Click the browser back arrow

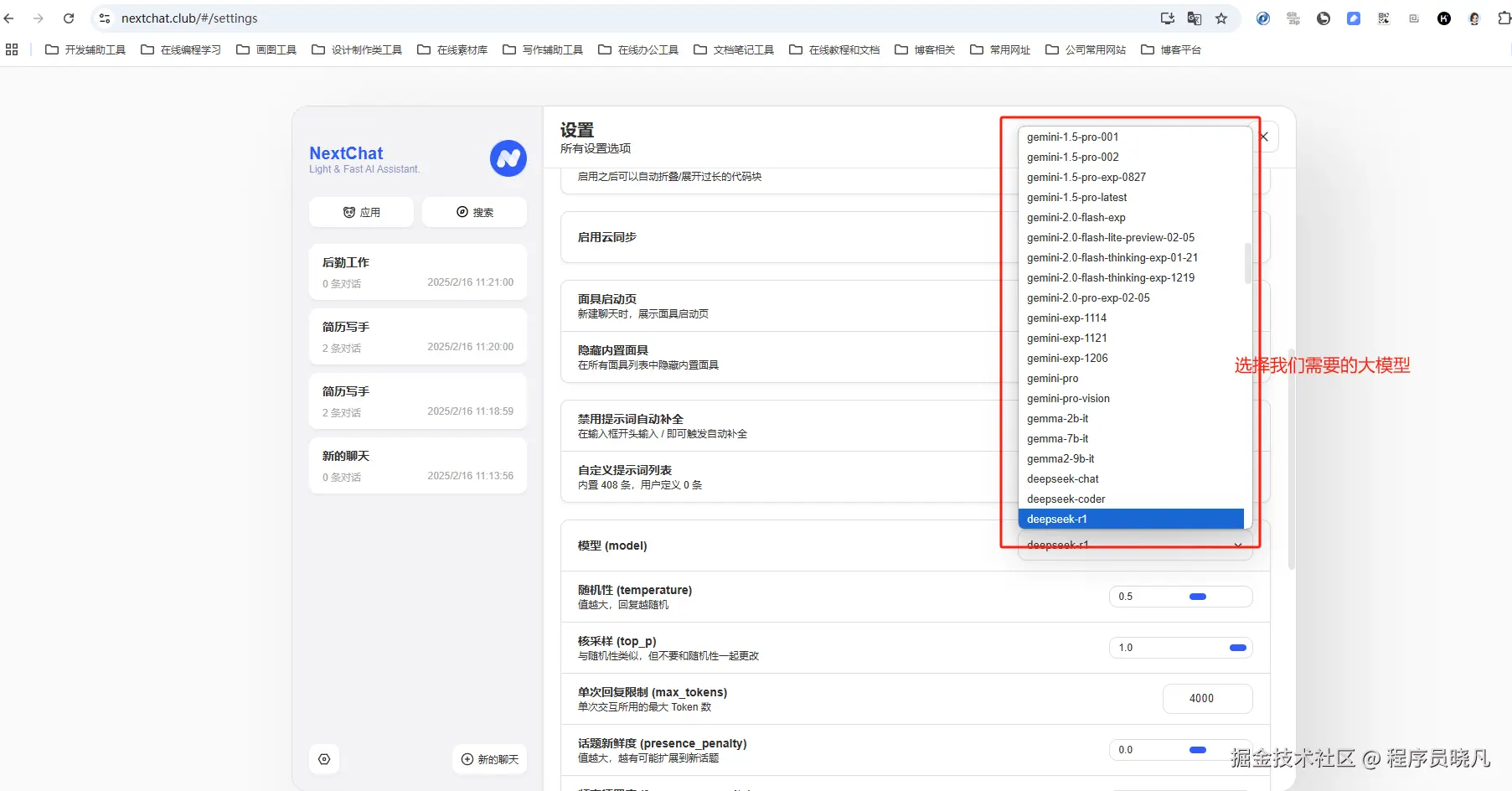[9, 18]
